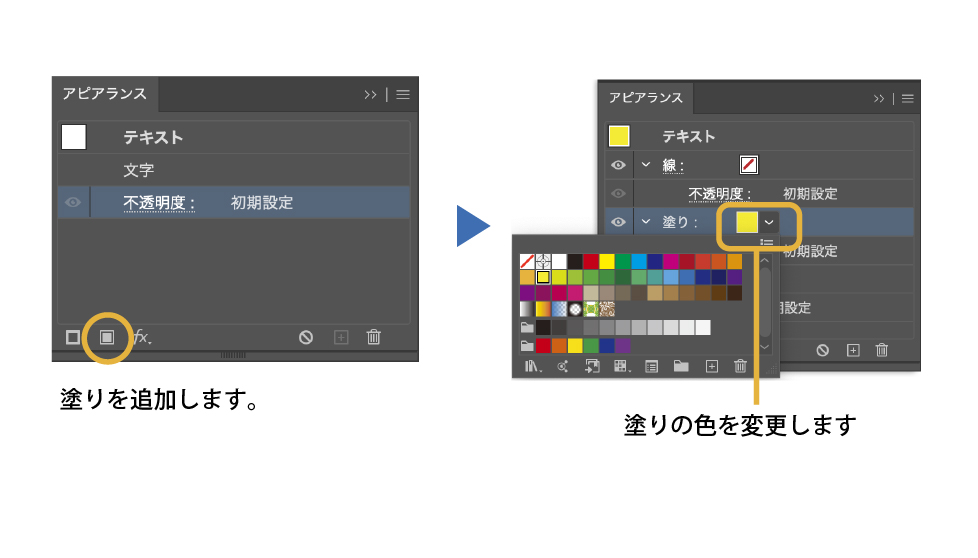This screenshot has width=978, height=558.
Task: Open Show Swatch Kinds menu icon
Action: [x=622, y=367]
